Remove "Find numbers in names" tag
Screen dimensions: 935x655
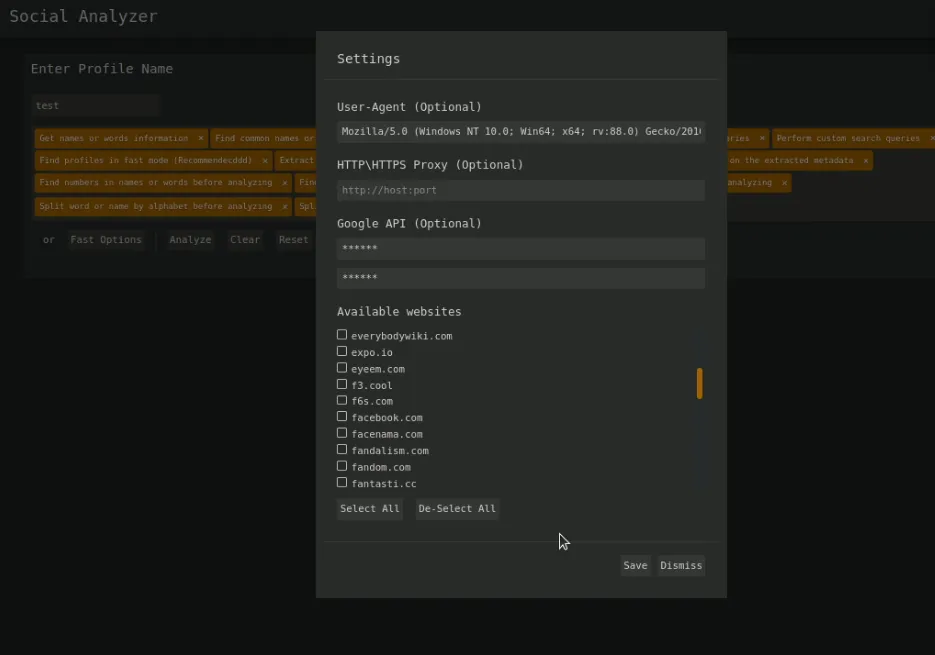pos(285,183)
